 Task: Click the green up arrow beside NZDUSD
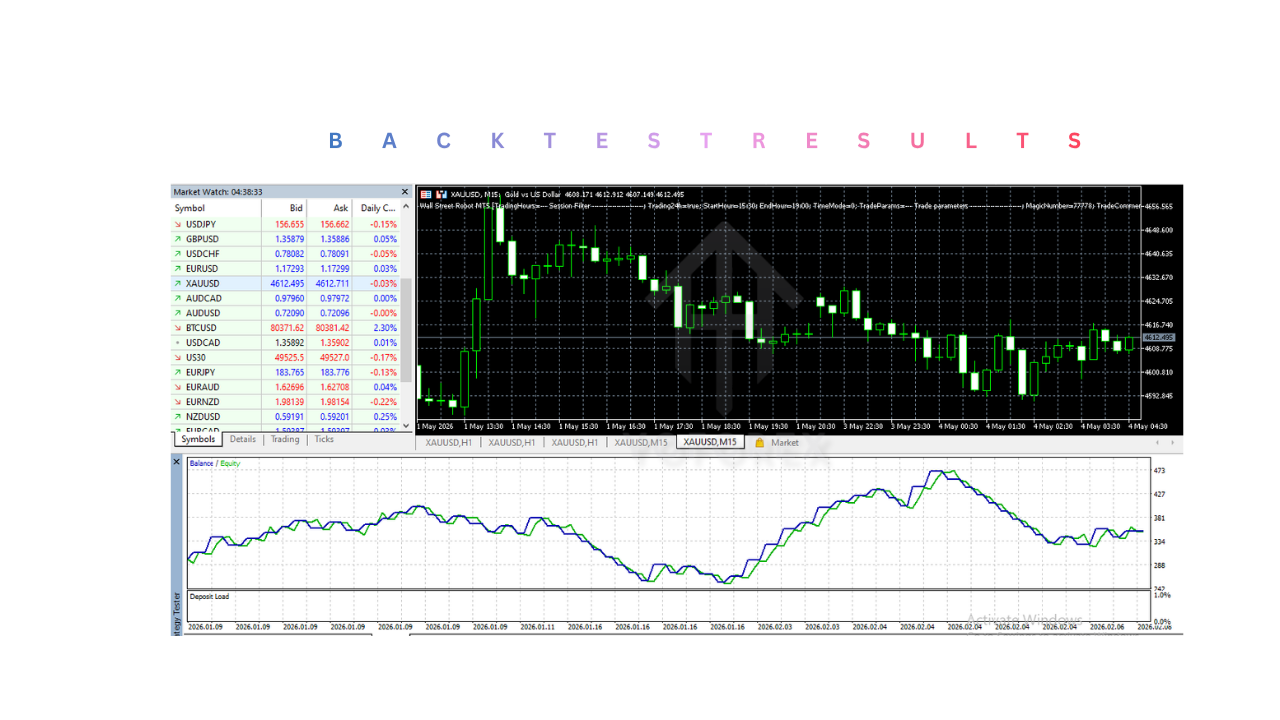178,416
